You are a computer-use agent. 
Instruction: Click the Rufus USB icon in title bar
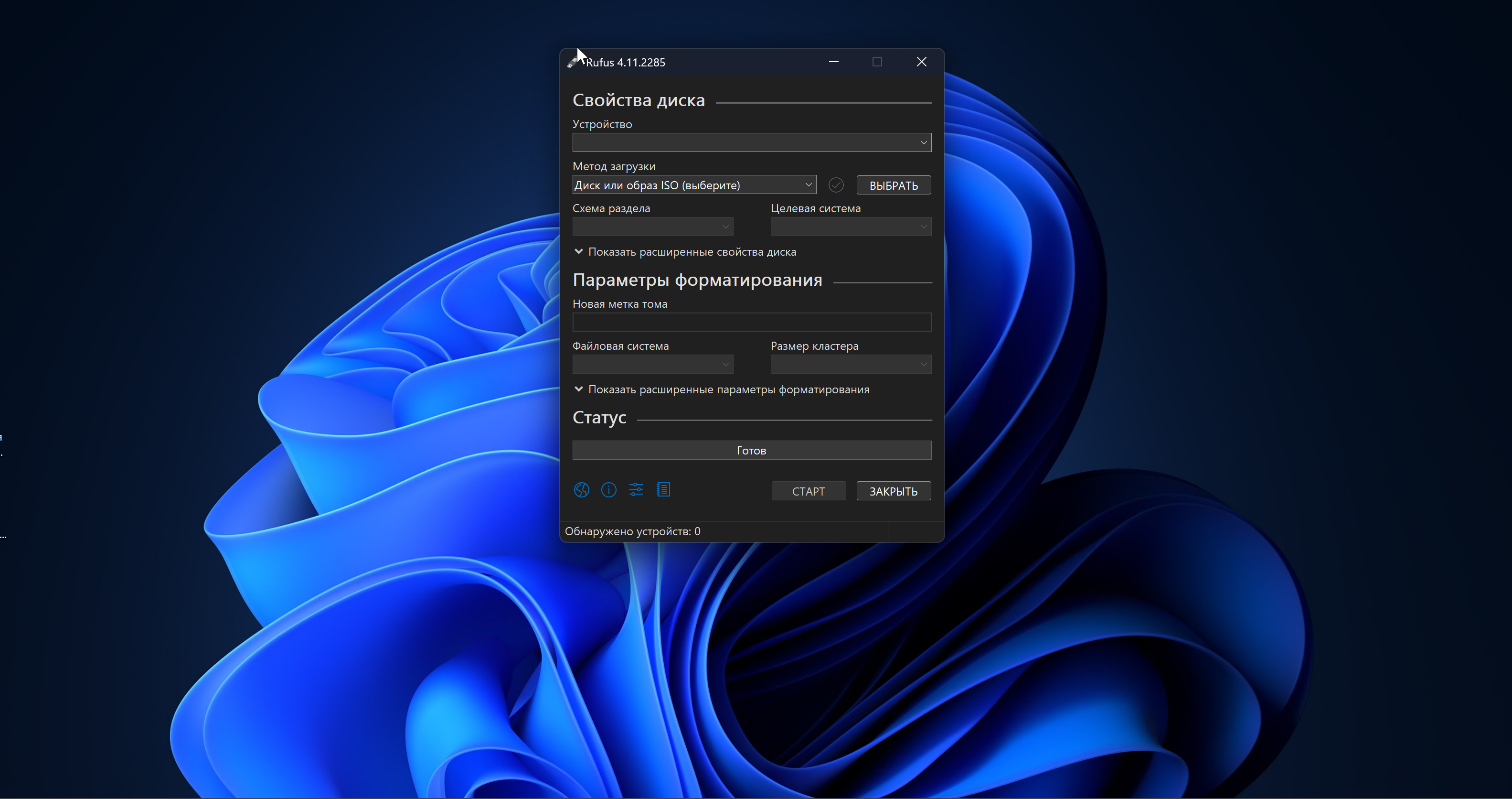[573, 62]
